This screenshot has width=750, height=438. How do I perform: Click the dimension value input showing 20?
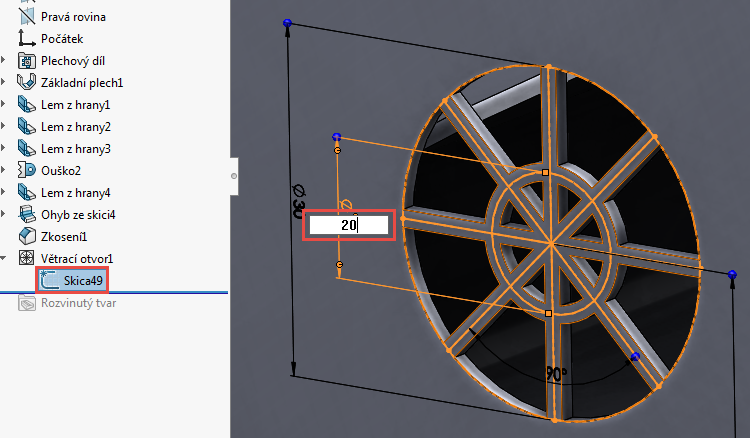(349, 225)
